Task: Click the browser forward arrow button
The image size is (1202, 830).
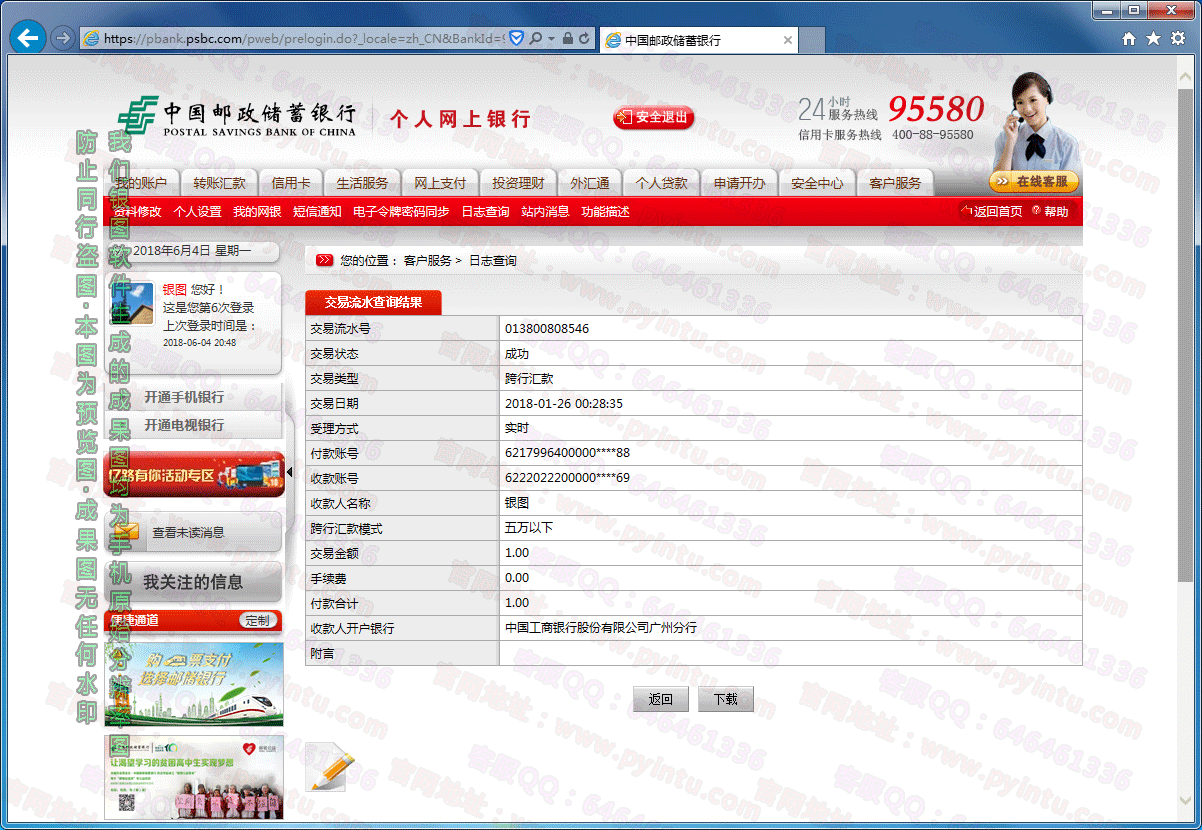Action: tap(62, 38)
